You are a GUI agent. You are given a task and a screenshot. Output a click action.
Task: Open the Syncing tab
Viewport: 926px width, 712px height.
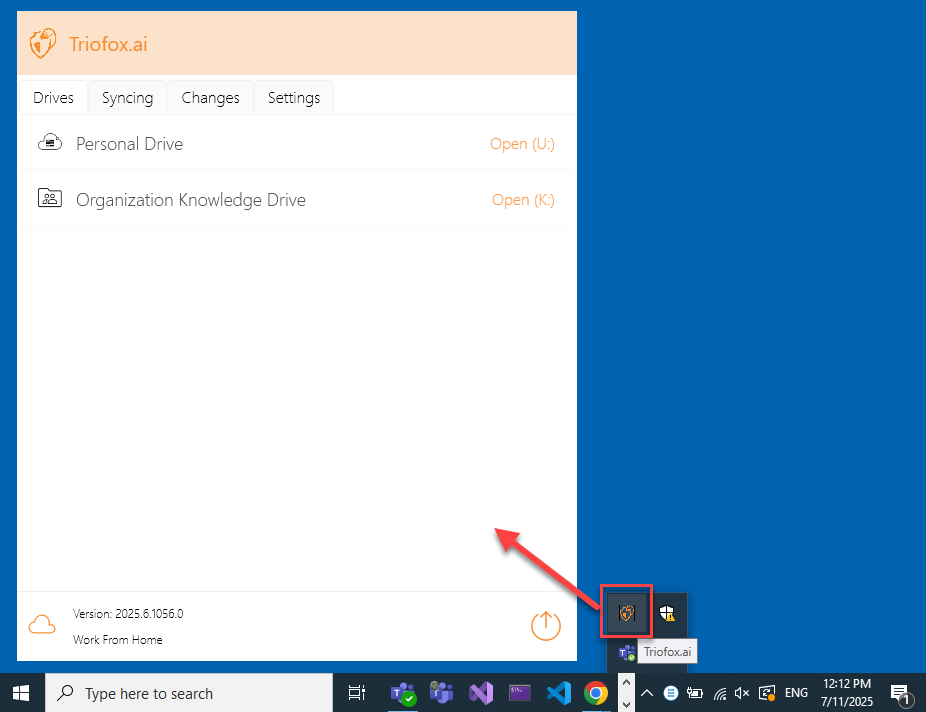pyautogui.click(x=128, y=97)
